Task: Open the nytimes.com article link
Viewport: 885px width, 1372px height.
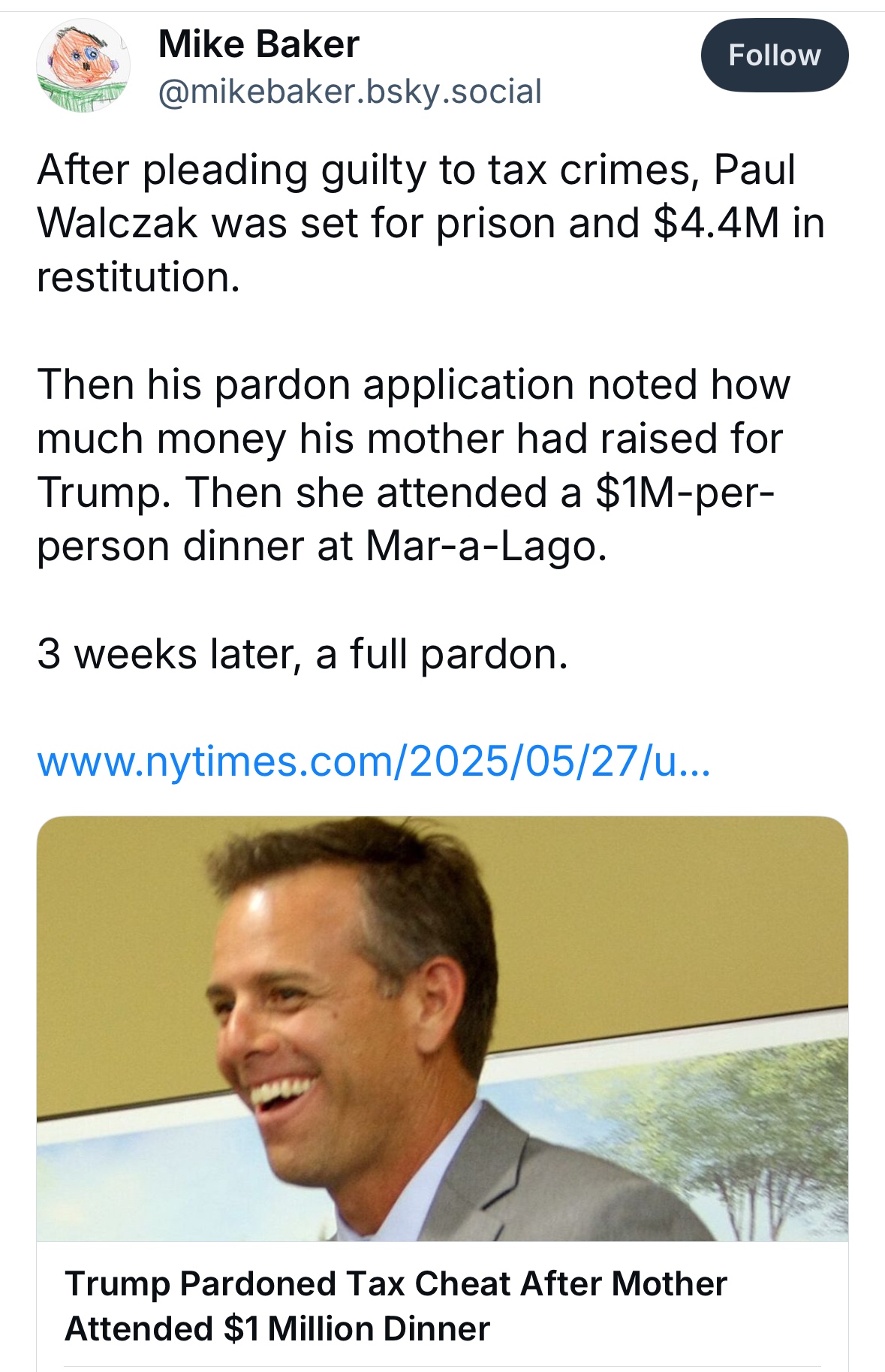Action: pos(373,761)
